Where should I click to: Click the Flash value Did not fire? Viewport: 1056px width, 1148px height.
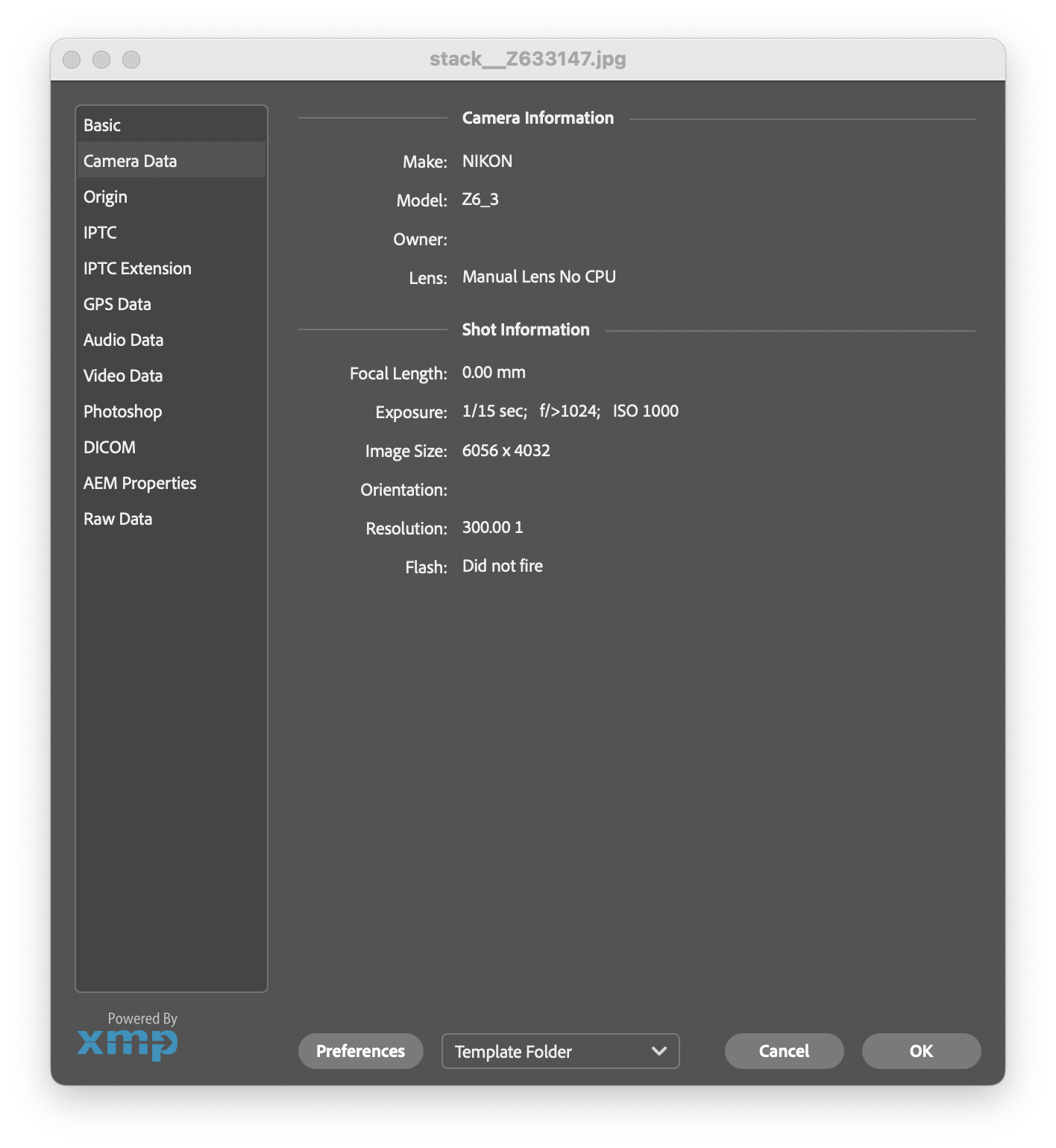503,566
